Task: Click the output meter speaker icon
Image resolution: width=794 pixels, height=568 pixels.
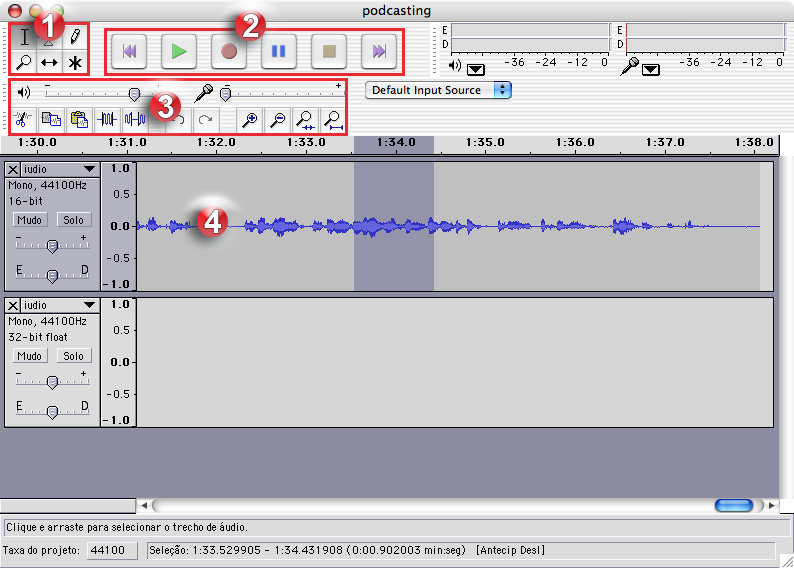Action: click(455, 65)
